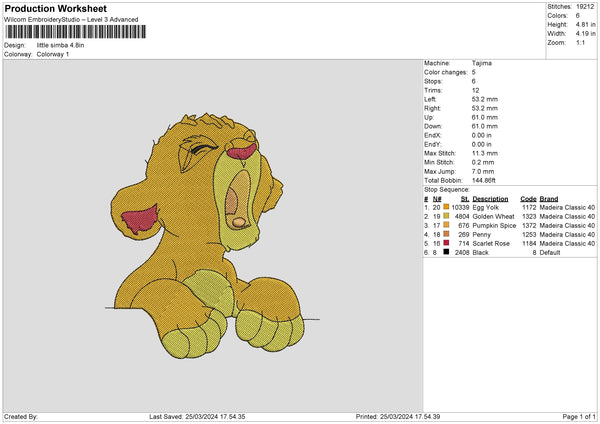Click the design name 'little simba 4.8in'

click(60, 45)
